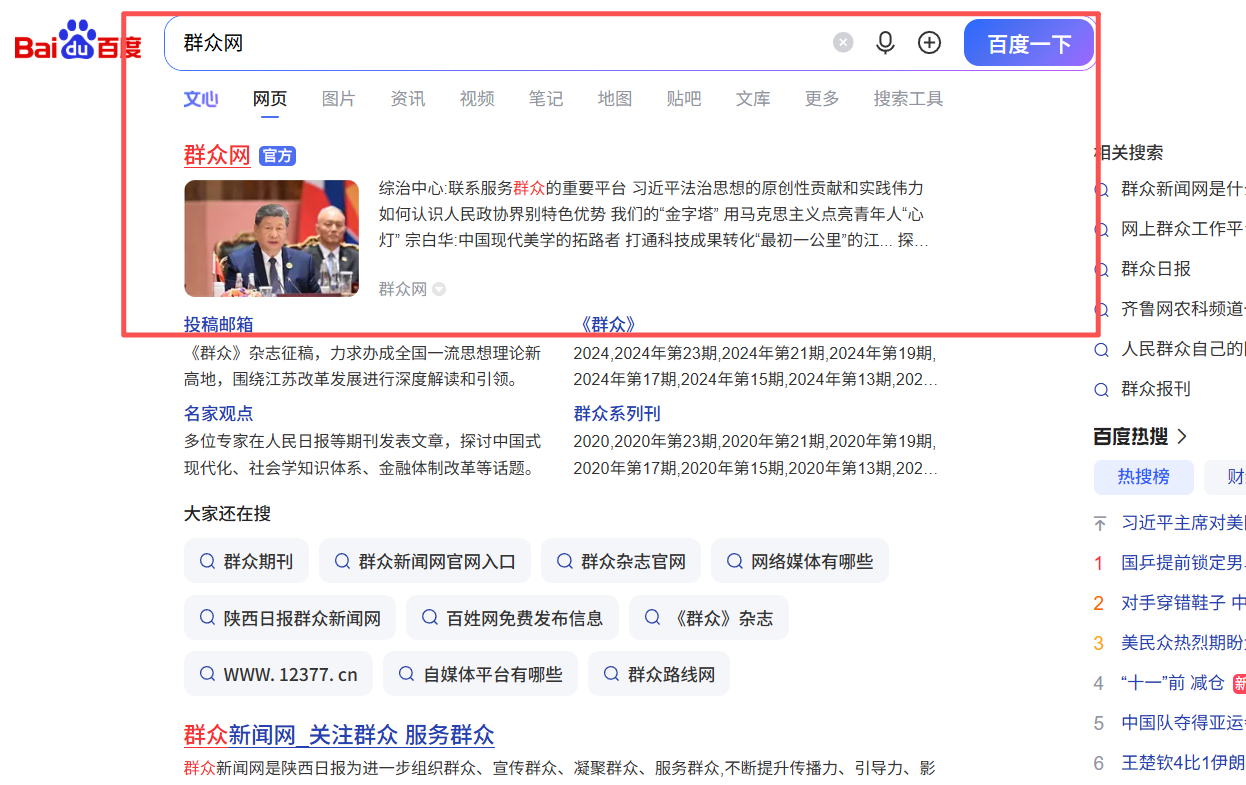Image resolution: width=1246 pixels, height=785 pixels.
Task: Open the Baidu logo homepage link
Action: (x=78, y=41)
